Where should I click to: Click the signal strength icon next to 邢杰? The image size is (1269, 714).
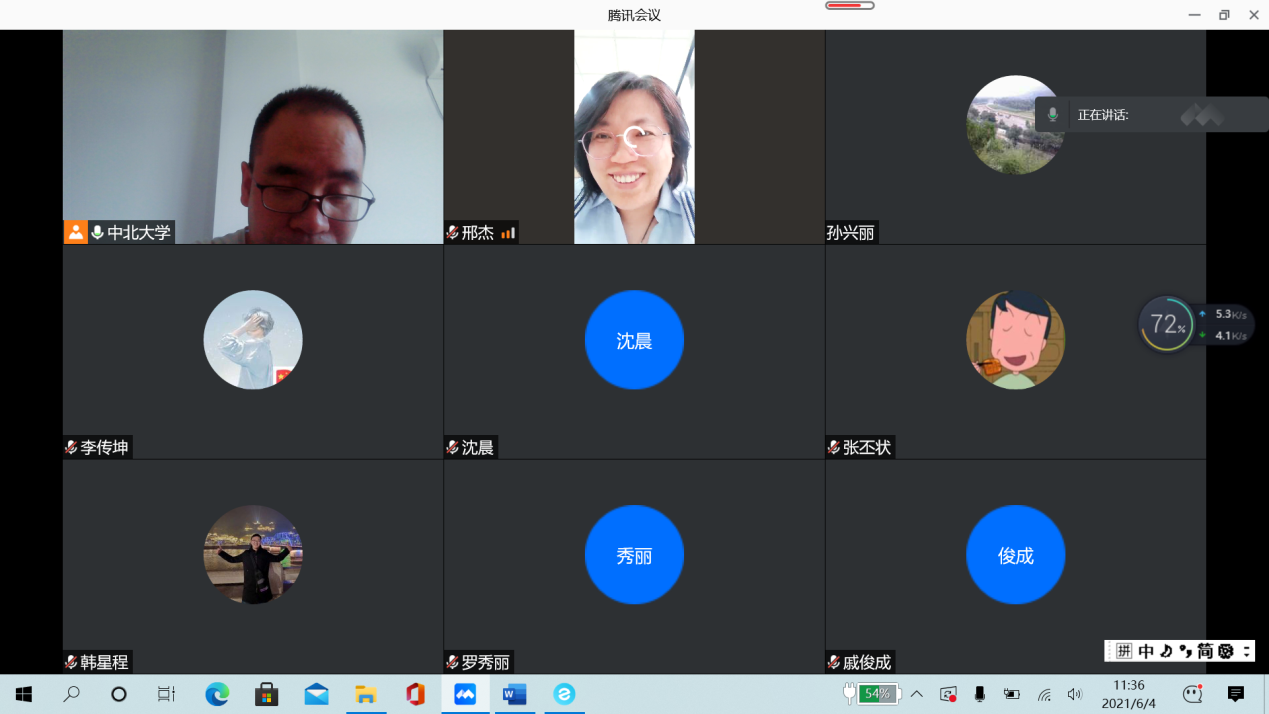[x=508, y=233]
